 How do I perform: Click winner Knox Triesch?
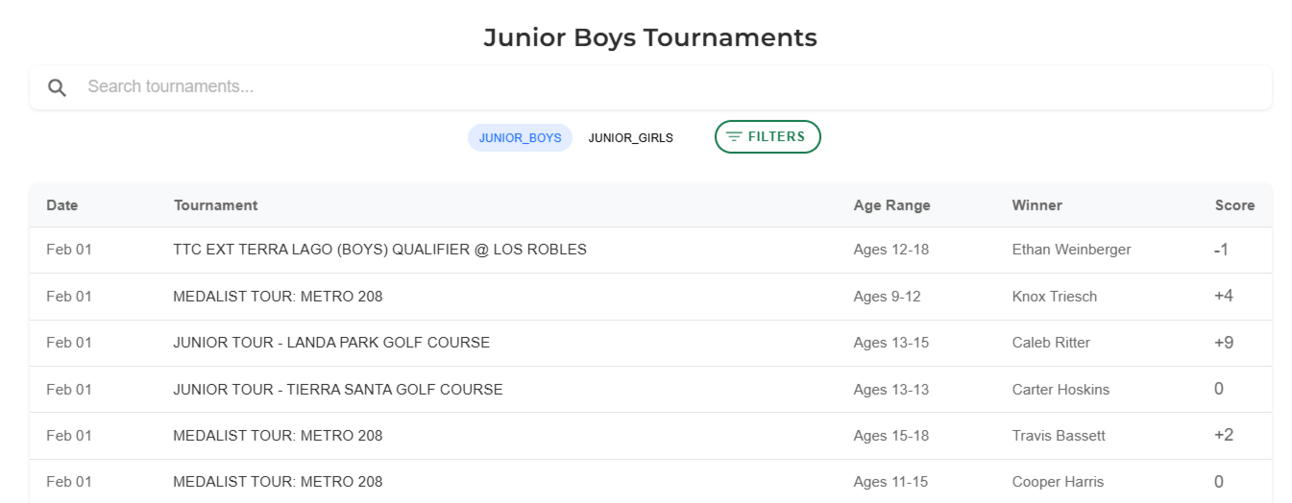(1054, 296)
